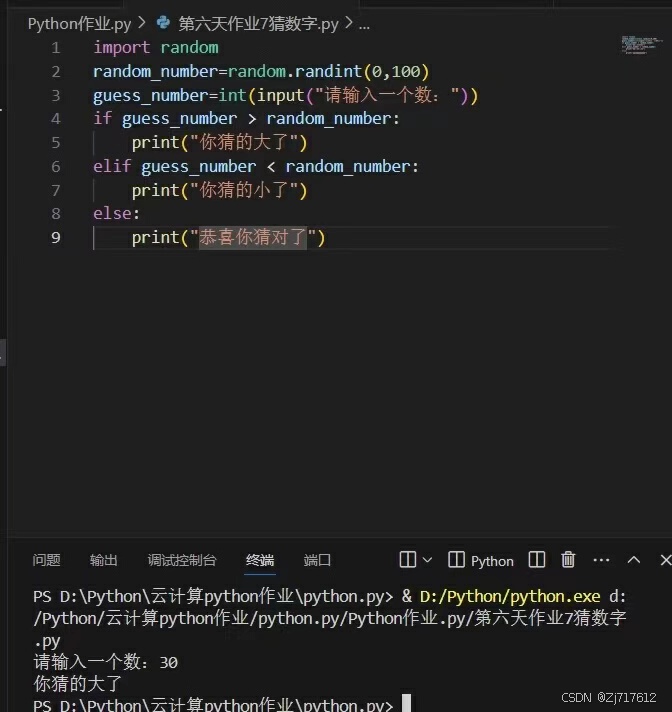Click the 'else:' keyword on line 8
The width and height of the screenshot is (672, 712).
click(x=117, y=213)
